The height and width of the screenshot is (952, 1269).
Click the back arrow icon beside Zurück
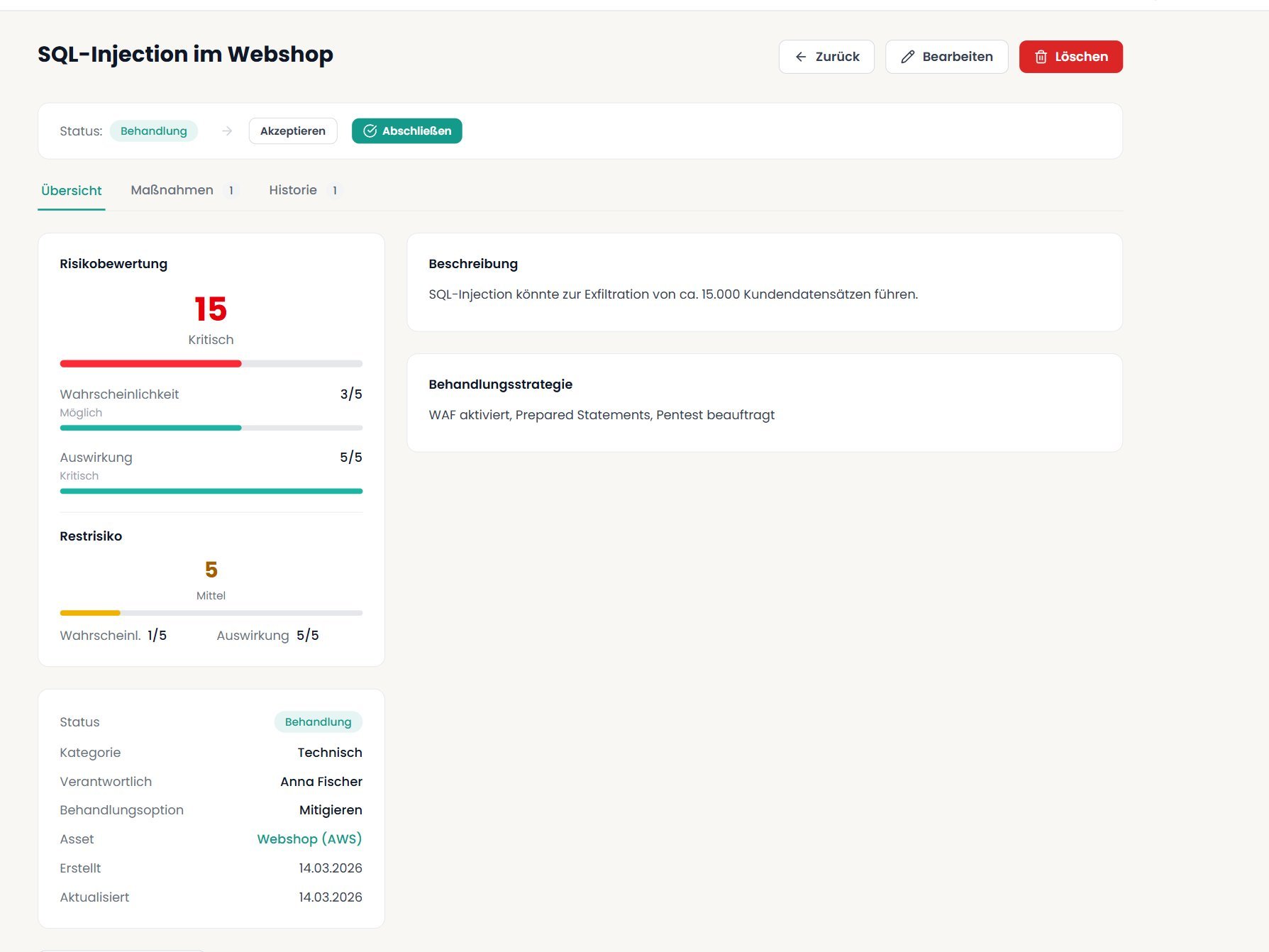801,57
